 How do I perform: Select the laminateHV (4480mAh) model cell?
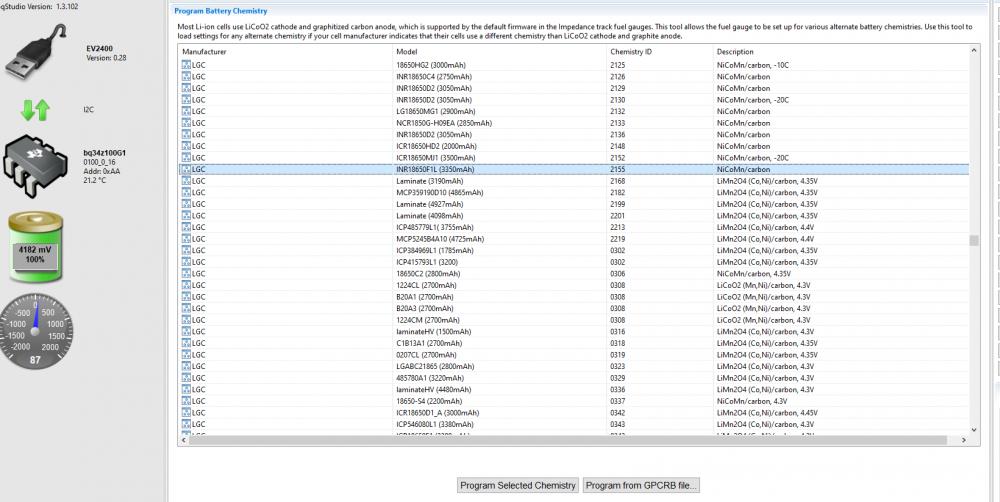point(434,390)
